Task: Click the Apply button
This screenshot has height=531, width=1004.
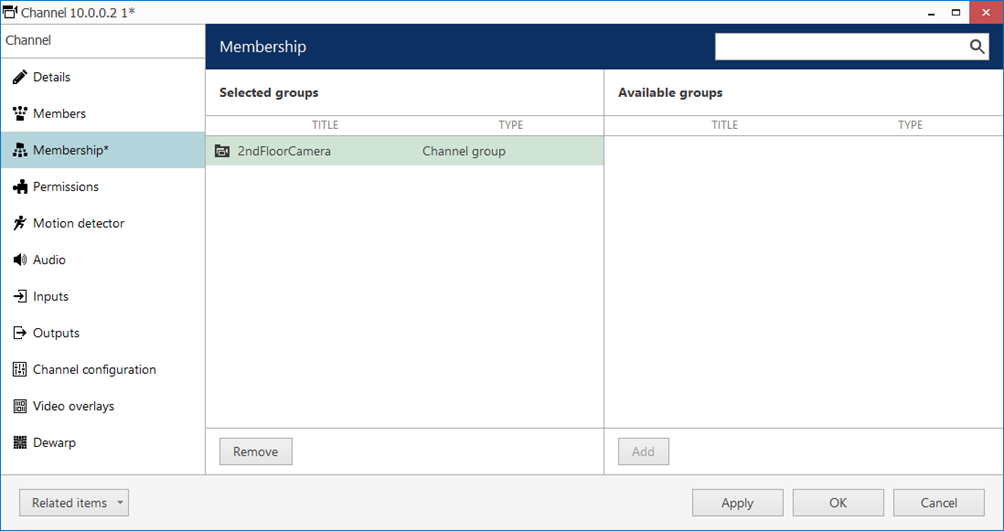Action: (737, 503)
